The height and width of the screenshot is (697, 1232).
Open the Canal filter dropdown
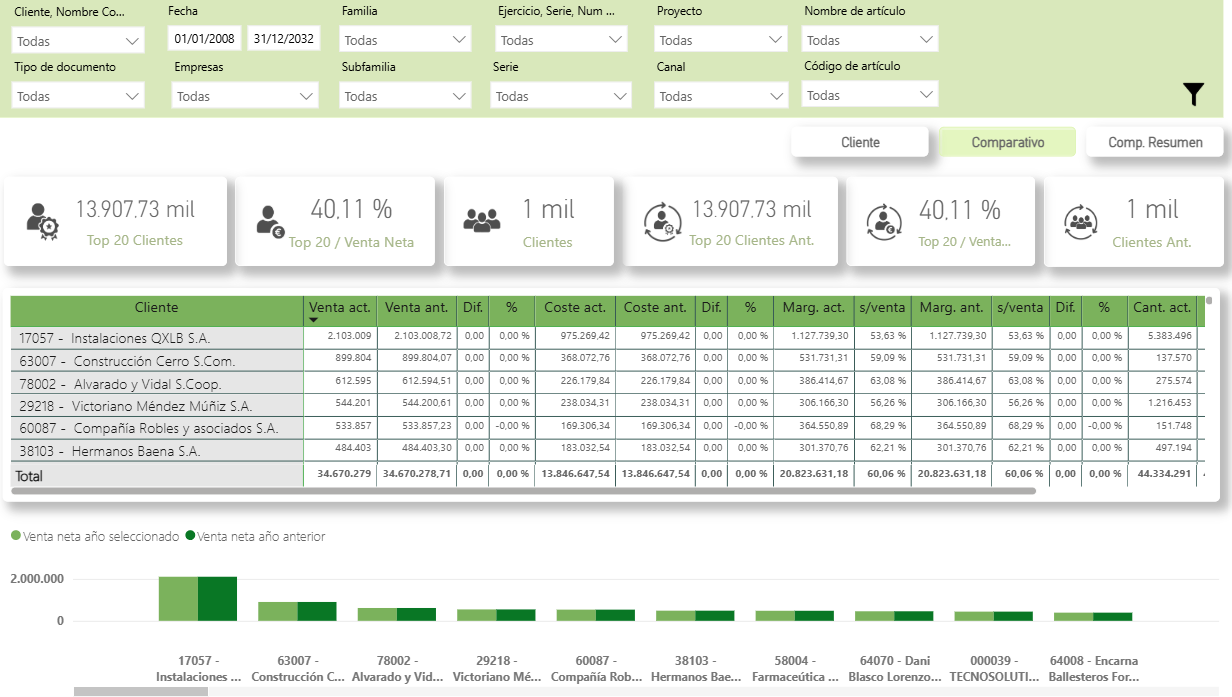[721, 96]
